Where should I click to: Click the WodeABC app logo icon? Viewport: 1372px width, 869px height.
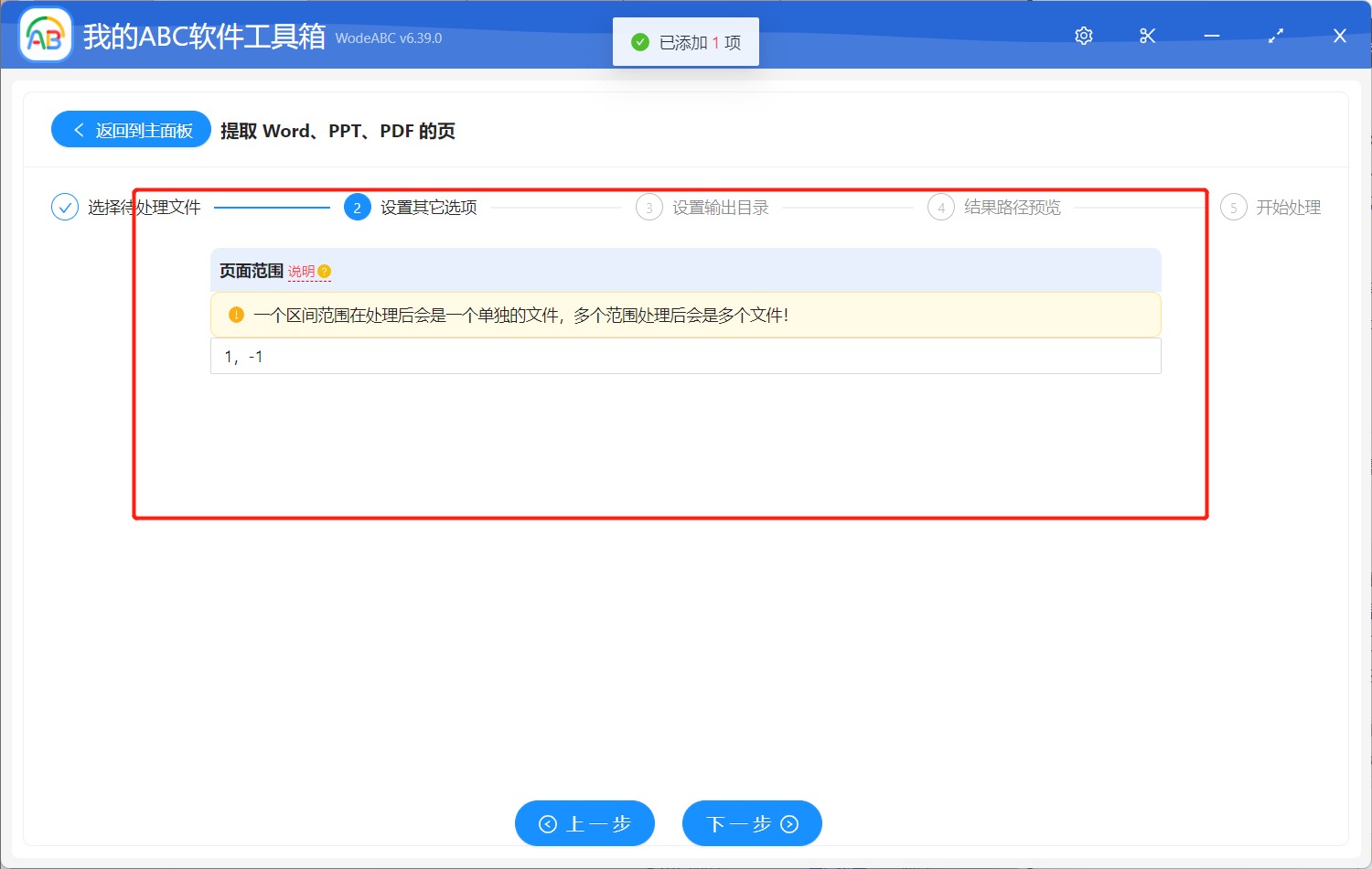tap(46, 36)
